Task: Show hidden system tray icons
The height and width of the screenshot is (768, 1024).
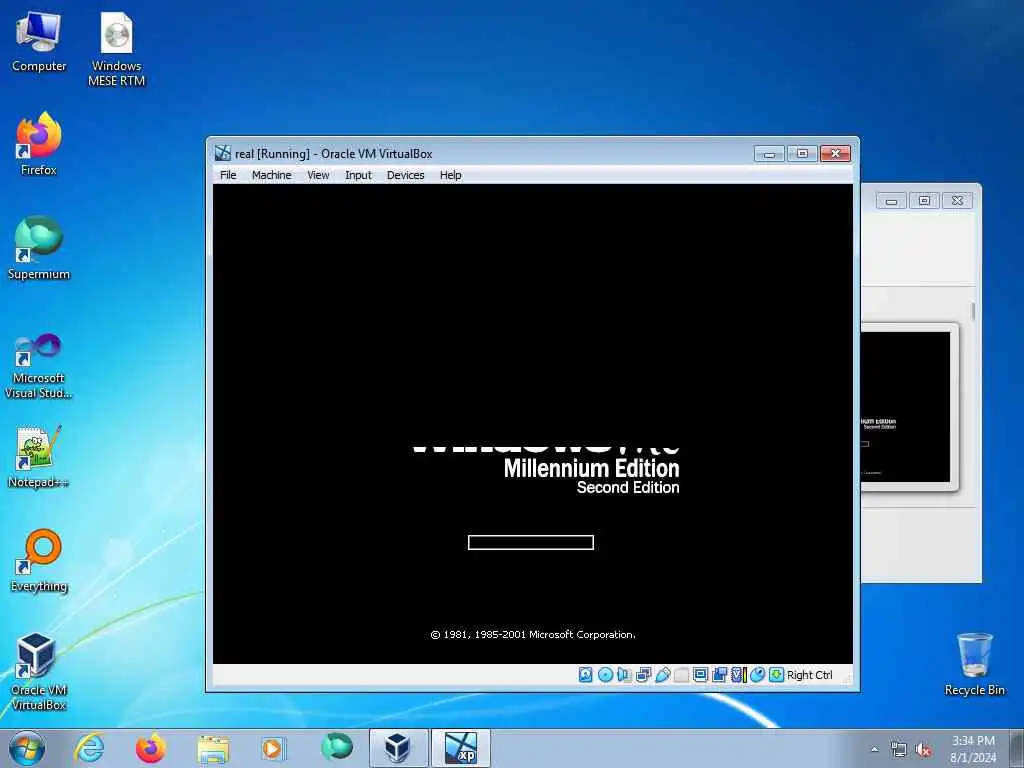Action: tap(874, 749)
